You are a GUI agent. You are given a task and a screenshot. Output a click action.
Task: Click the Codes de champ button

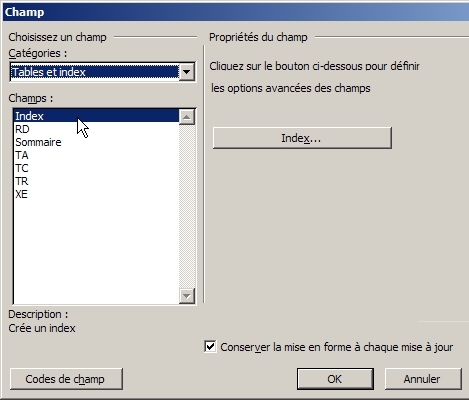(66, 379)
